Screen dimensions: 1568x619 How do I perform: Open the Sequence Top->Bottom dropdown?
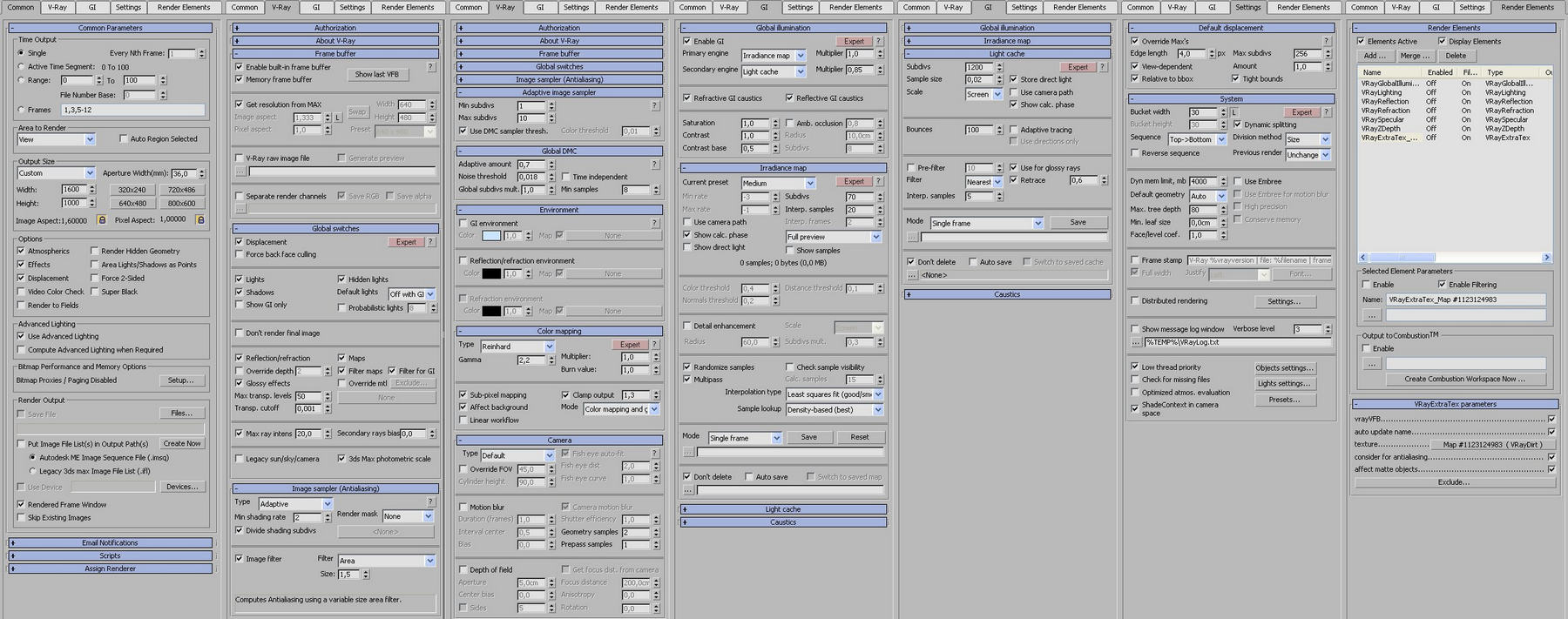pyautogui.click(x=1197, y=139)
